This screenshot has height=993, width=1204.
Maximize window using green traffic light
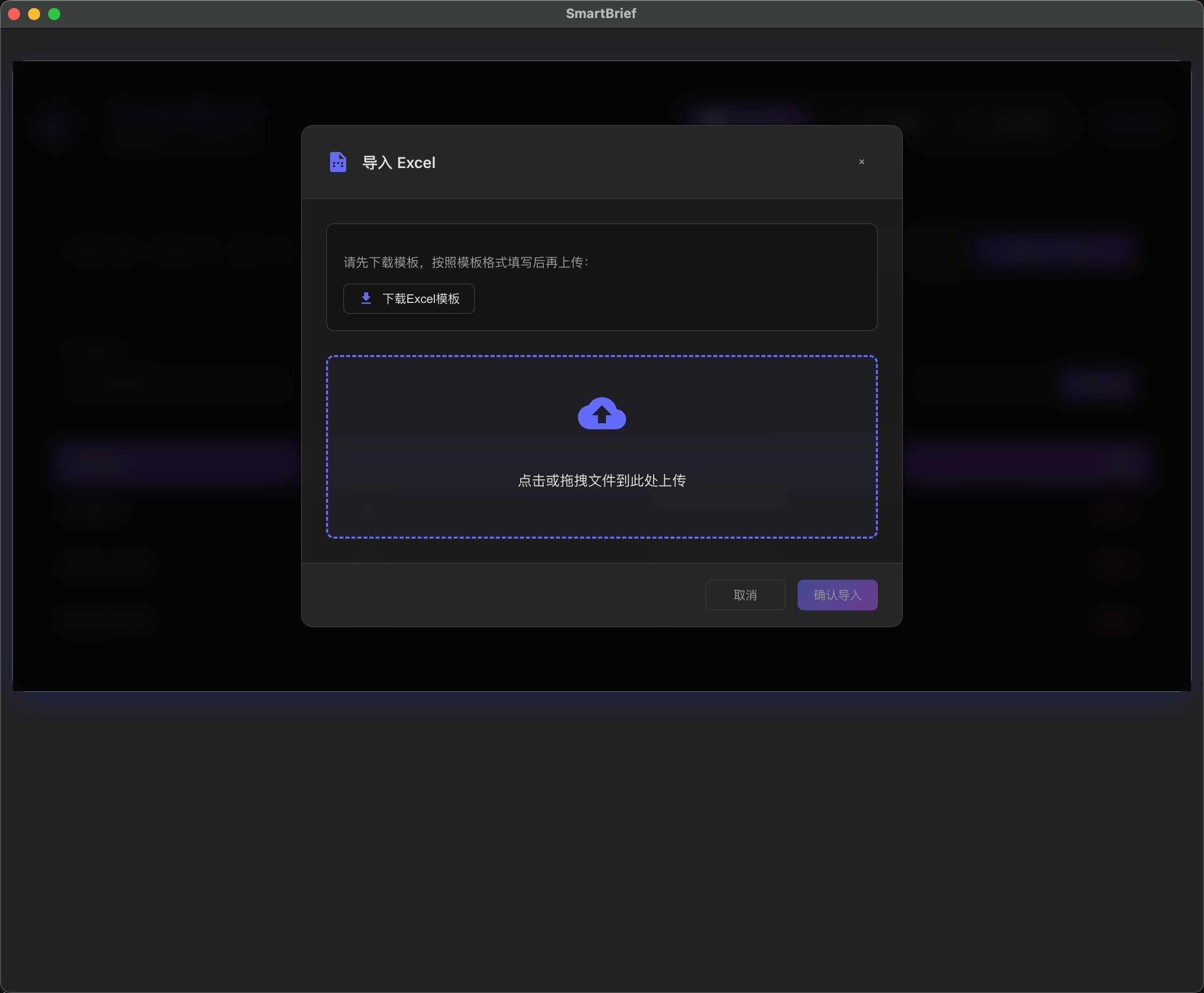click(x=54, y=14)
